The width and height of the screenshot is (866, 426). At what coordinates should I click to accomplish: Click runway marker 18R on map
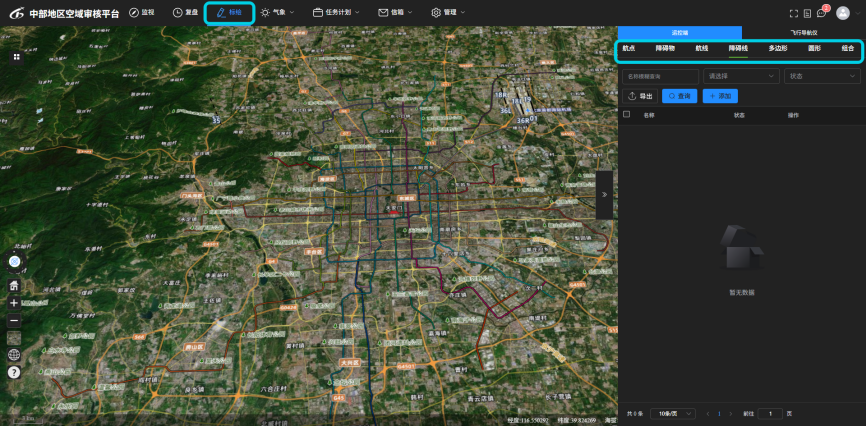point(501,94)
